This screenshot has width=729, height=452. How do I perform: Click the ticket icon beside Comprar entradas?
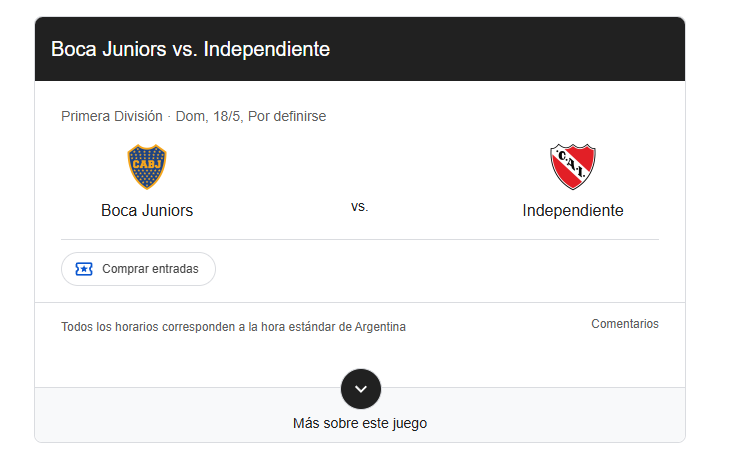coord(84,269)
